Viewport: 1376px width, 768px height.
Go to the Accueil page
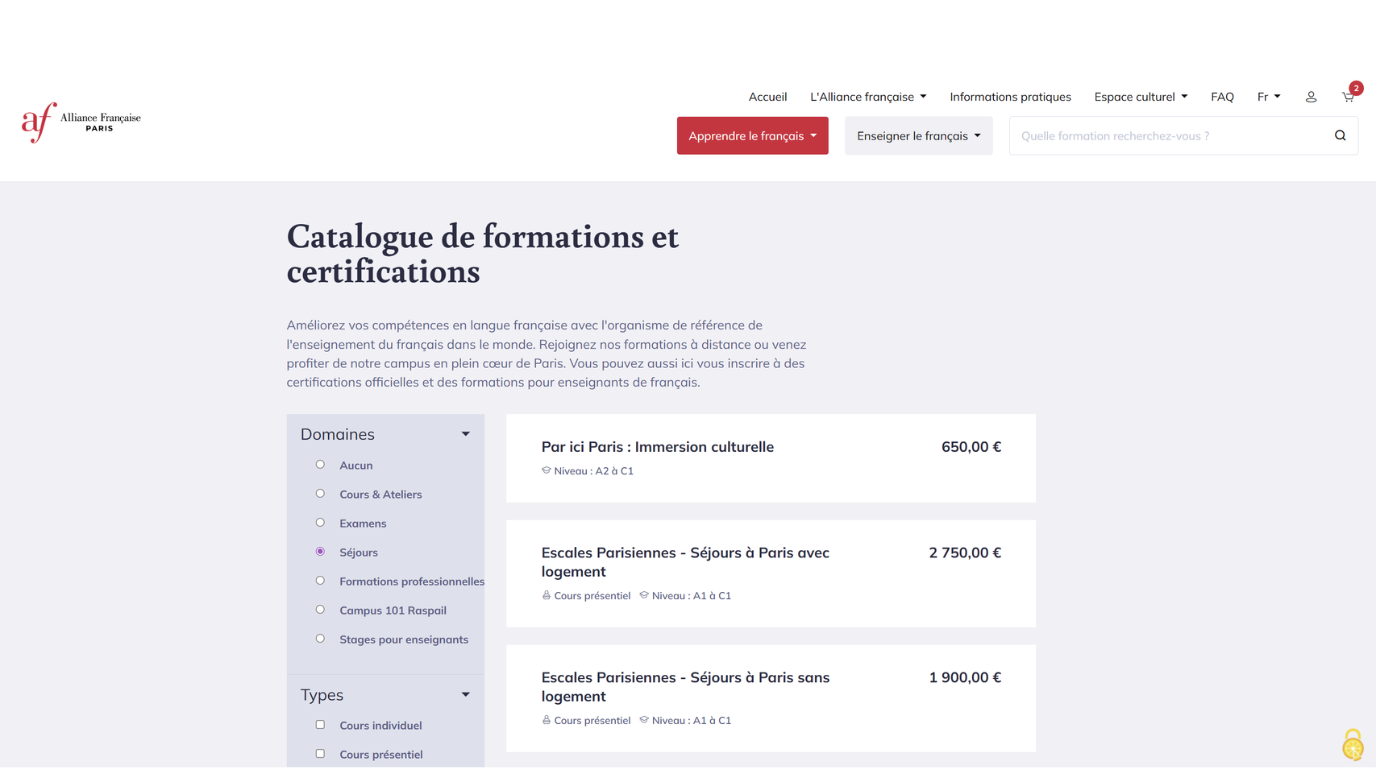[768, 97]
